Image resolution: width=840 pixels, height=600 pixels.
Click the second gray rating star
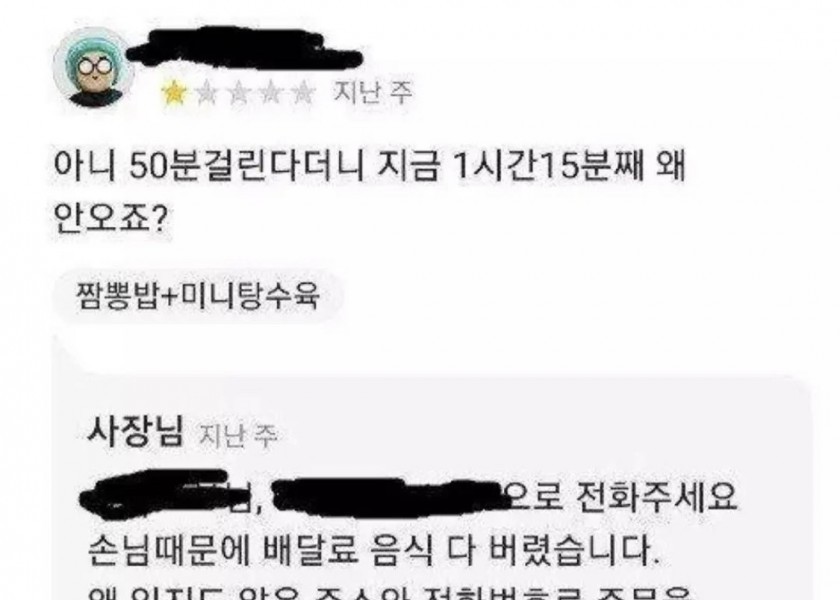point(207,93)
